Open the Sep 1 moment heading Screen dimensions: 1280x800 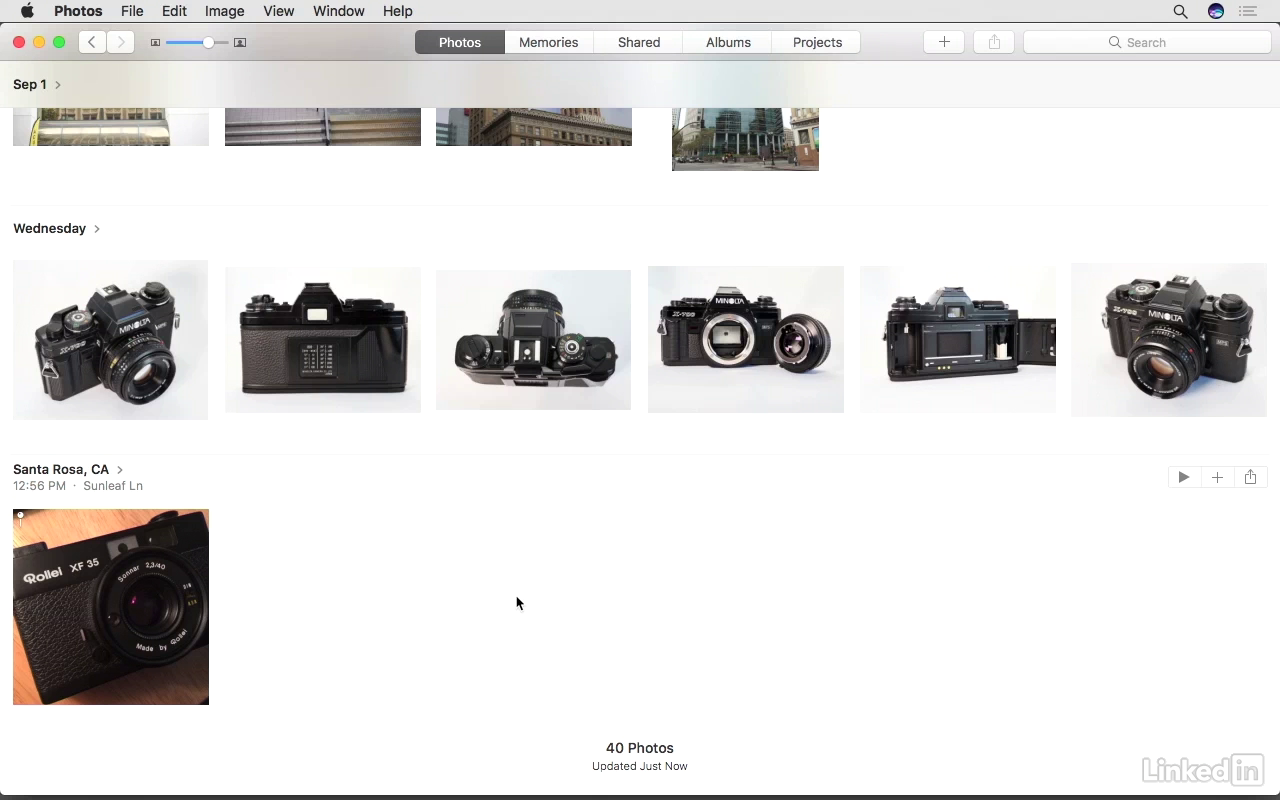(30, 84)
